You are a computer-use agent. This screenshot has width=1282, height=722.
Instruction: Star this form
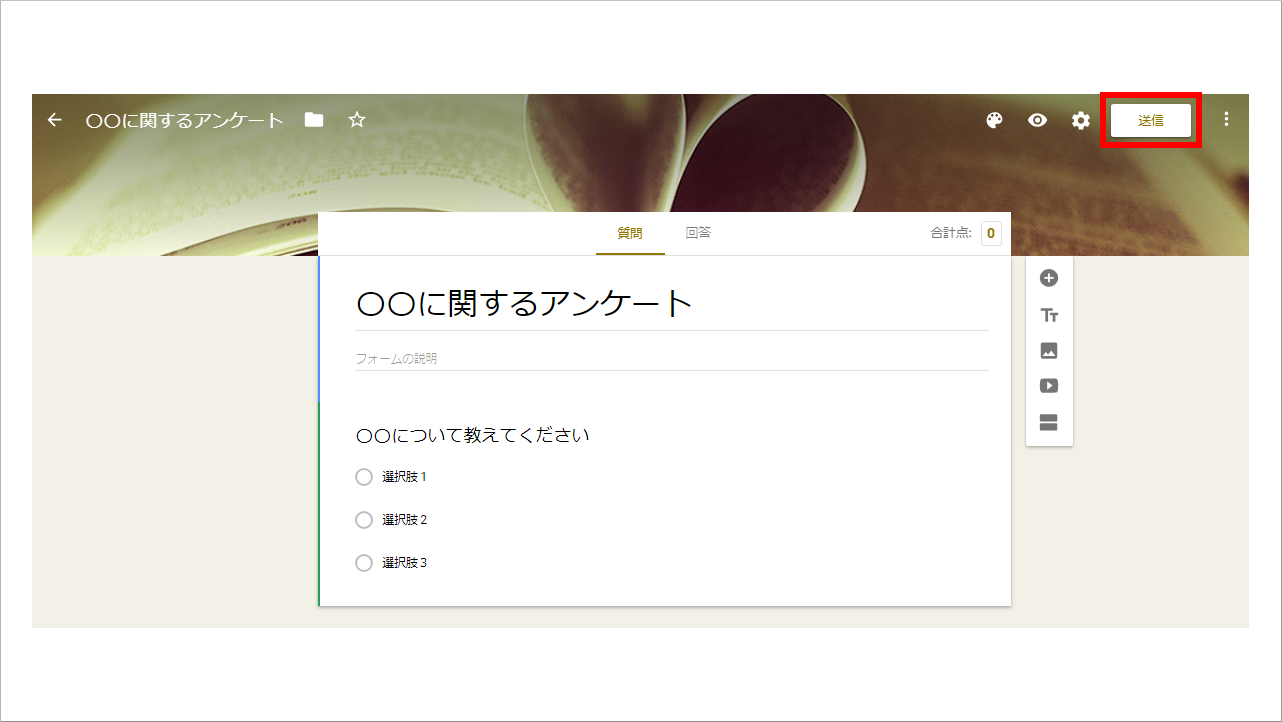356,119
